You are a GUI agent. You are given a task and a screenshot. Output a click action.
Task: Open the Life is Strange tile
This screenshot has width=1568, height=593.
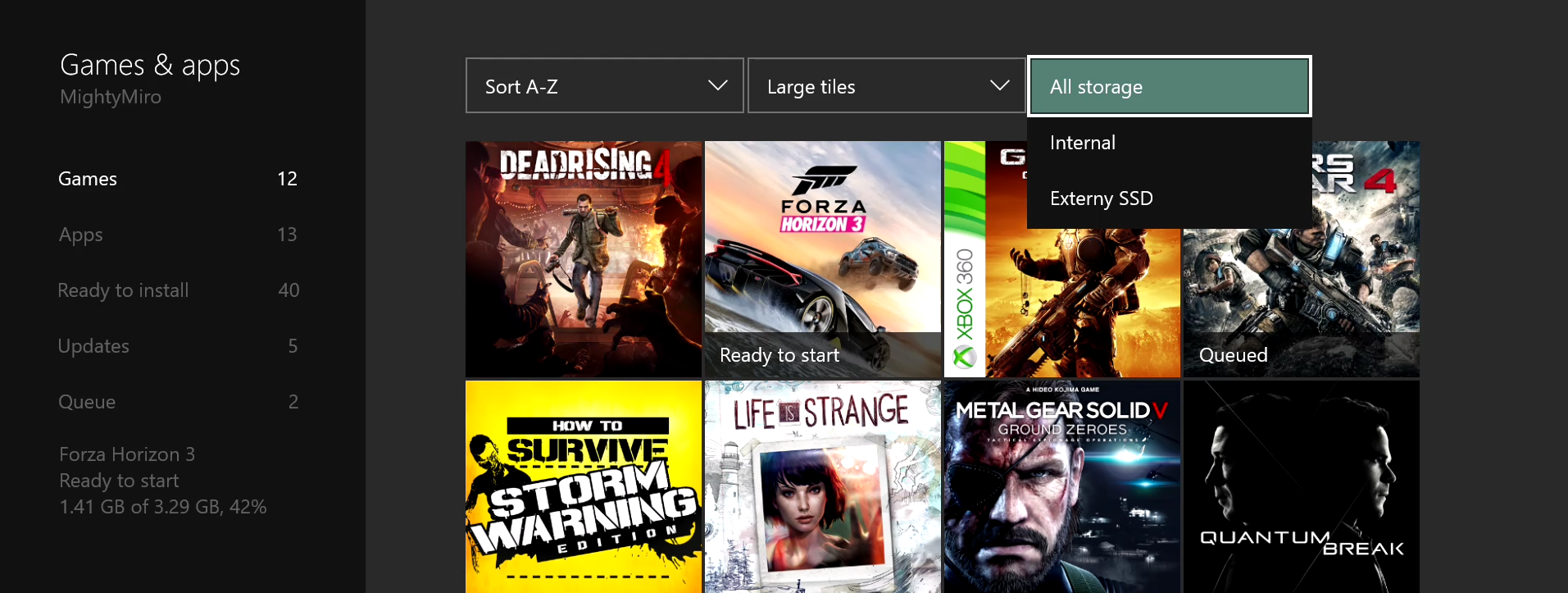point(823,487)
